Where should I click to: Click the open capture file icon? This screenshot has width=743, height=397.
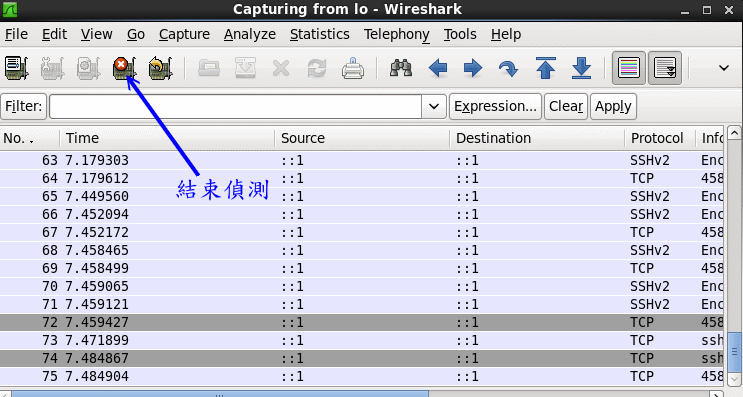[209, 68]
